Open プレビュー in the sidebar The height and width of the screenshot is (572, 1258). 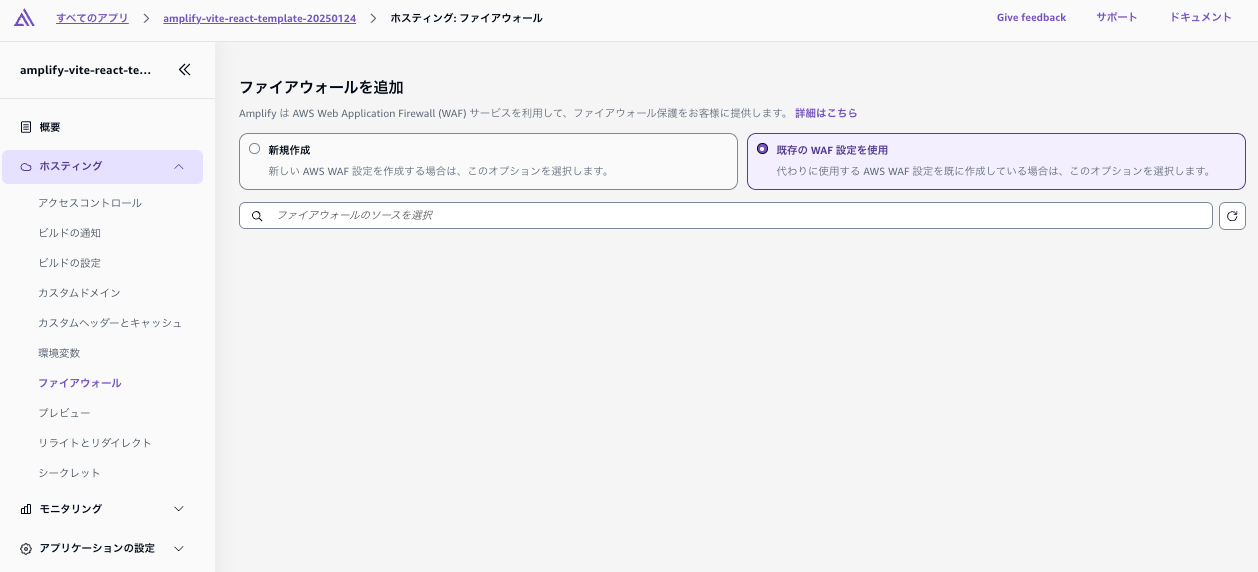tap(64, 413)
